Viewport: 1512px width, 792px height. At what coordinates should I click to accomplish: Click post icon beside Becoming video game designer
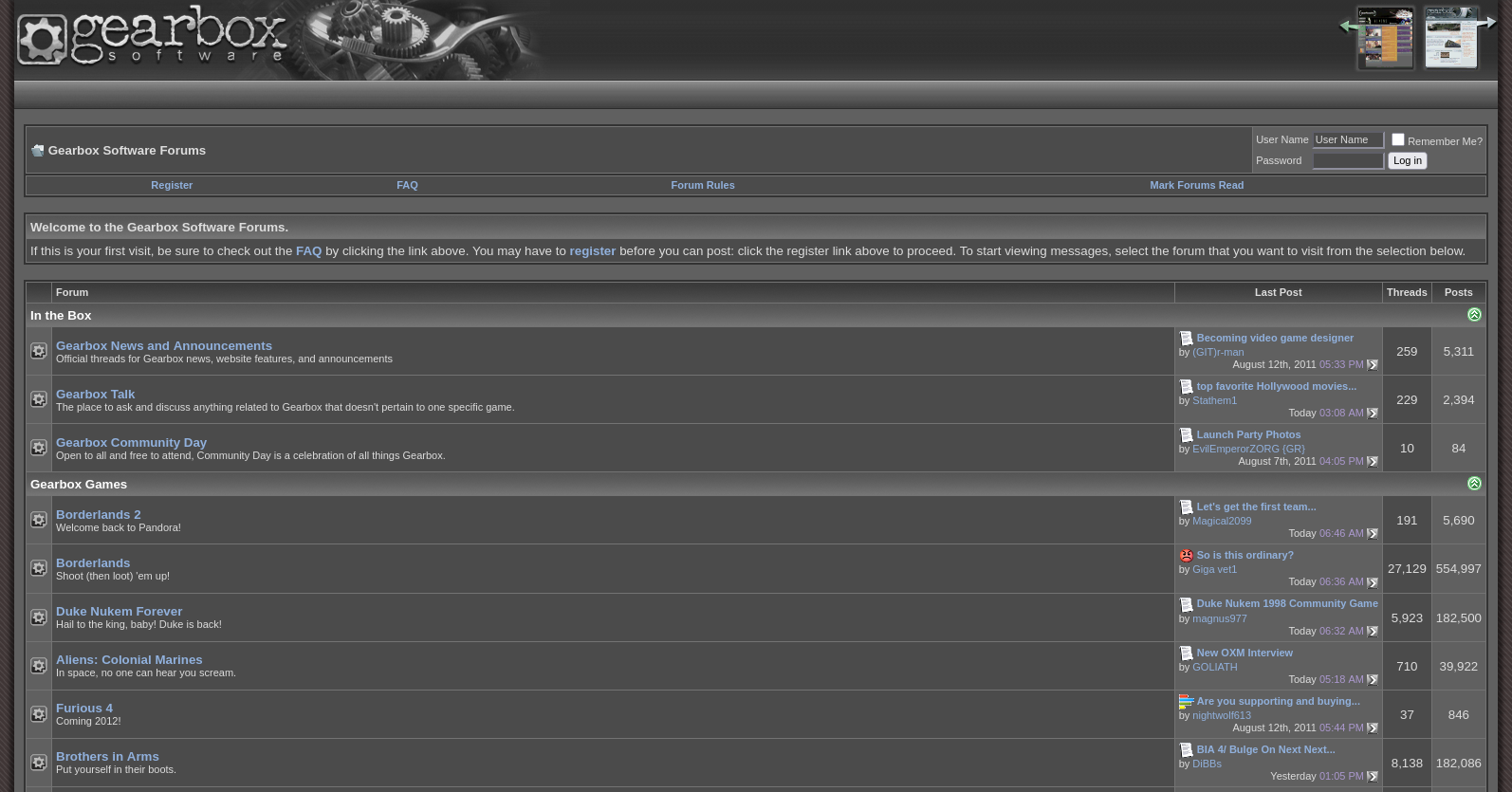pos(1186,339)
